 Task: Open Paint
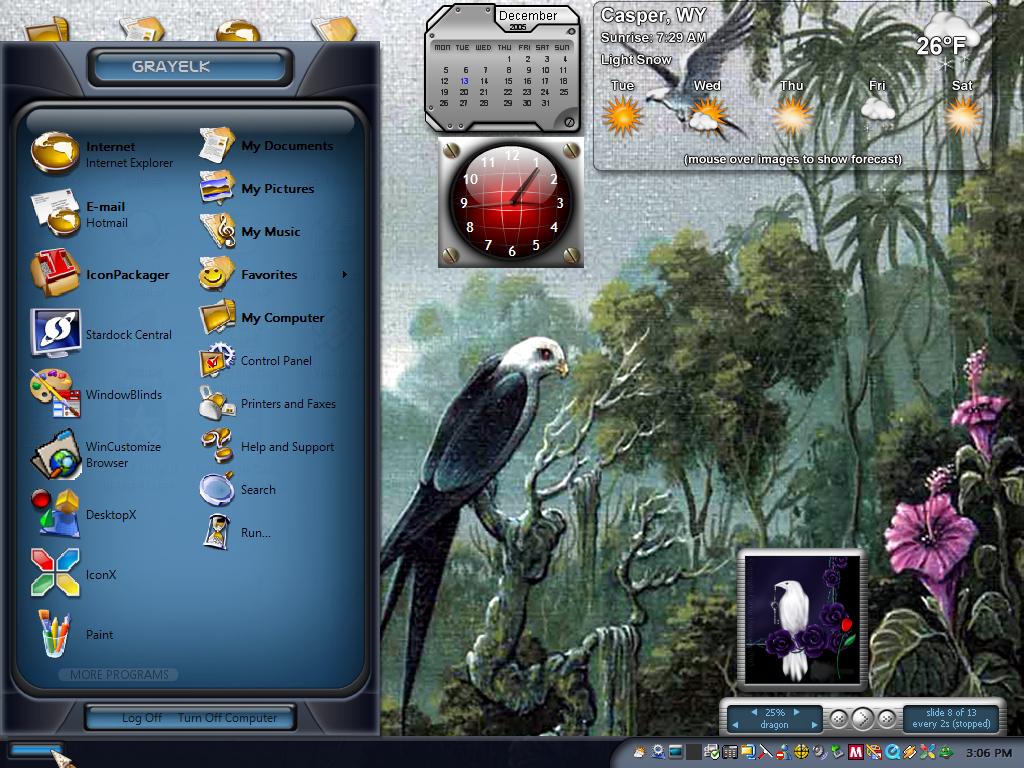pos(72,634)
